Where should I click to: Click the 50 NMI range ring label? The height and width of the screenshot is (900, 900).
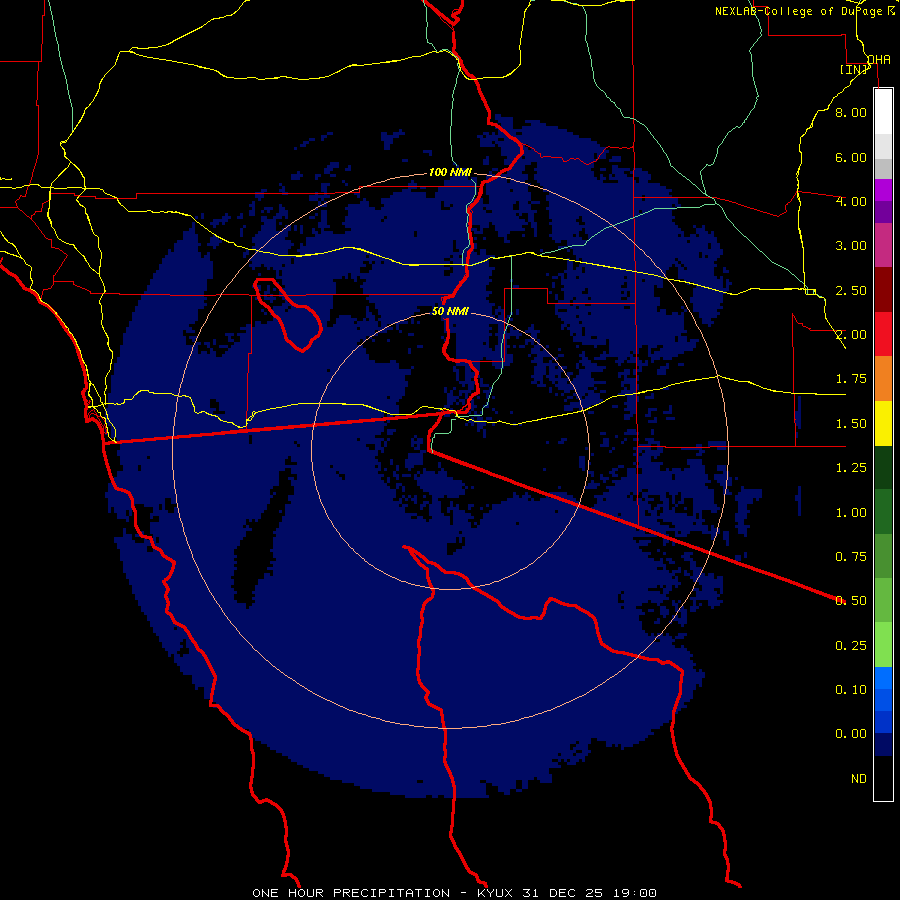pyautogui.click(x=450, y=311)
